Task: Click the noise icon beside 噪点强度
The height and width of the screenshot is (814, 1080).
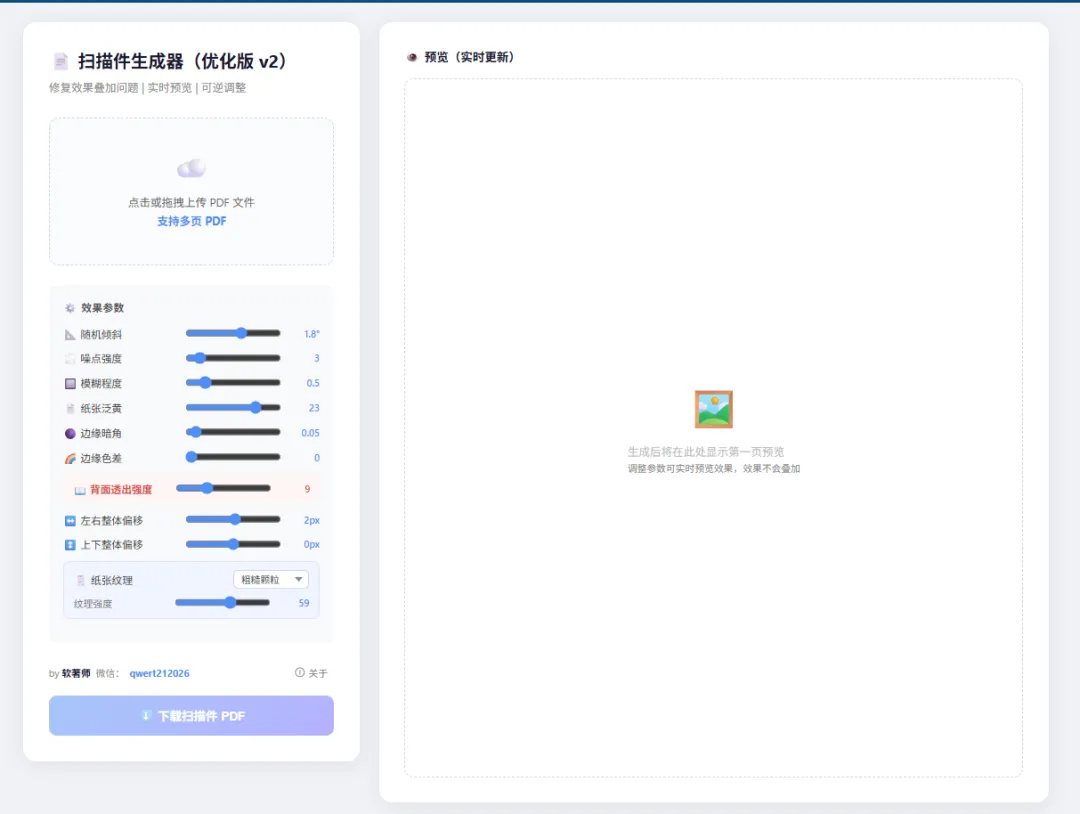Action: point(70,359)
